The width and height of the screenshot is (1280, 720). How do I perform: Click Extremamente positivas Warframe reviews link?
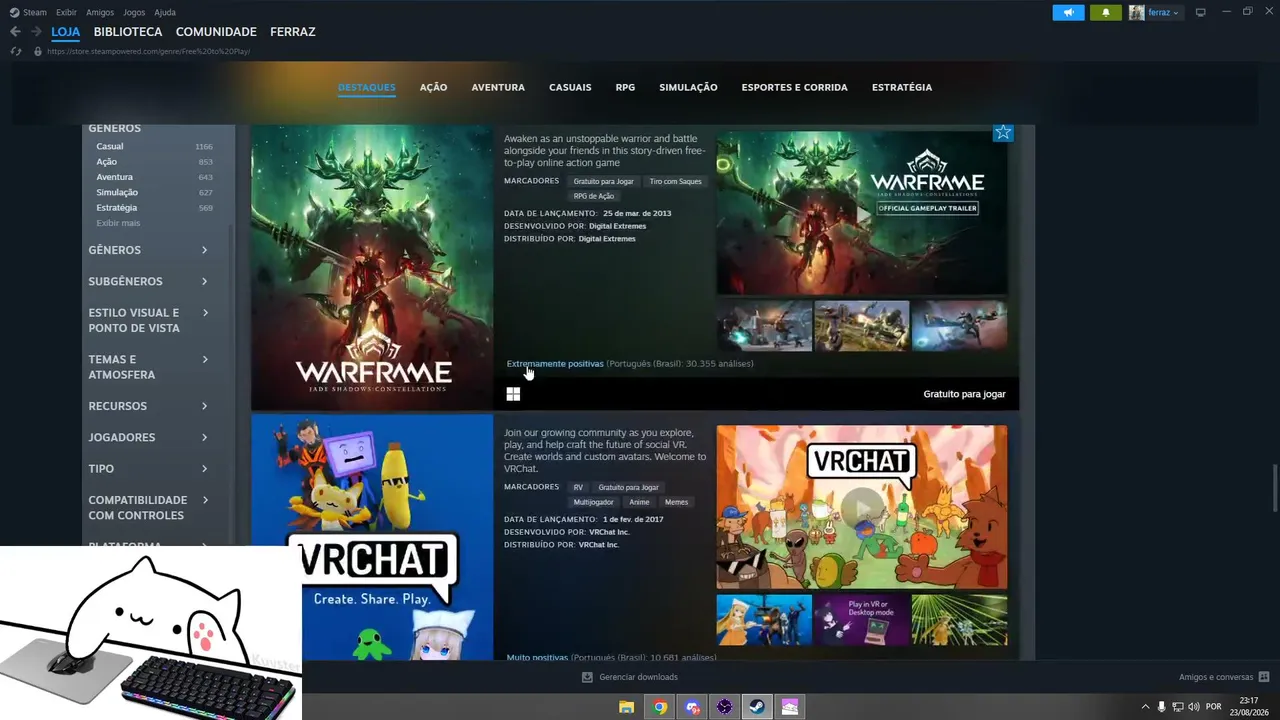555,364
